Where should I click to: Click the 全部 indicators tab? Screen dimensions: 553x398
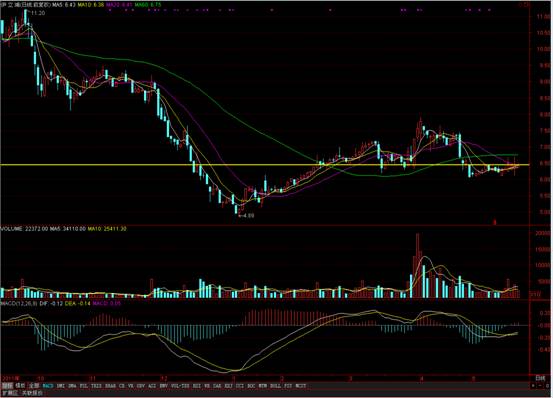pos(34,386)
